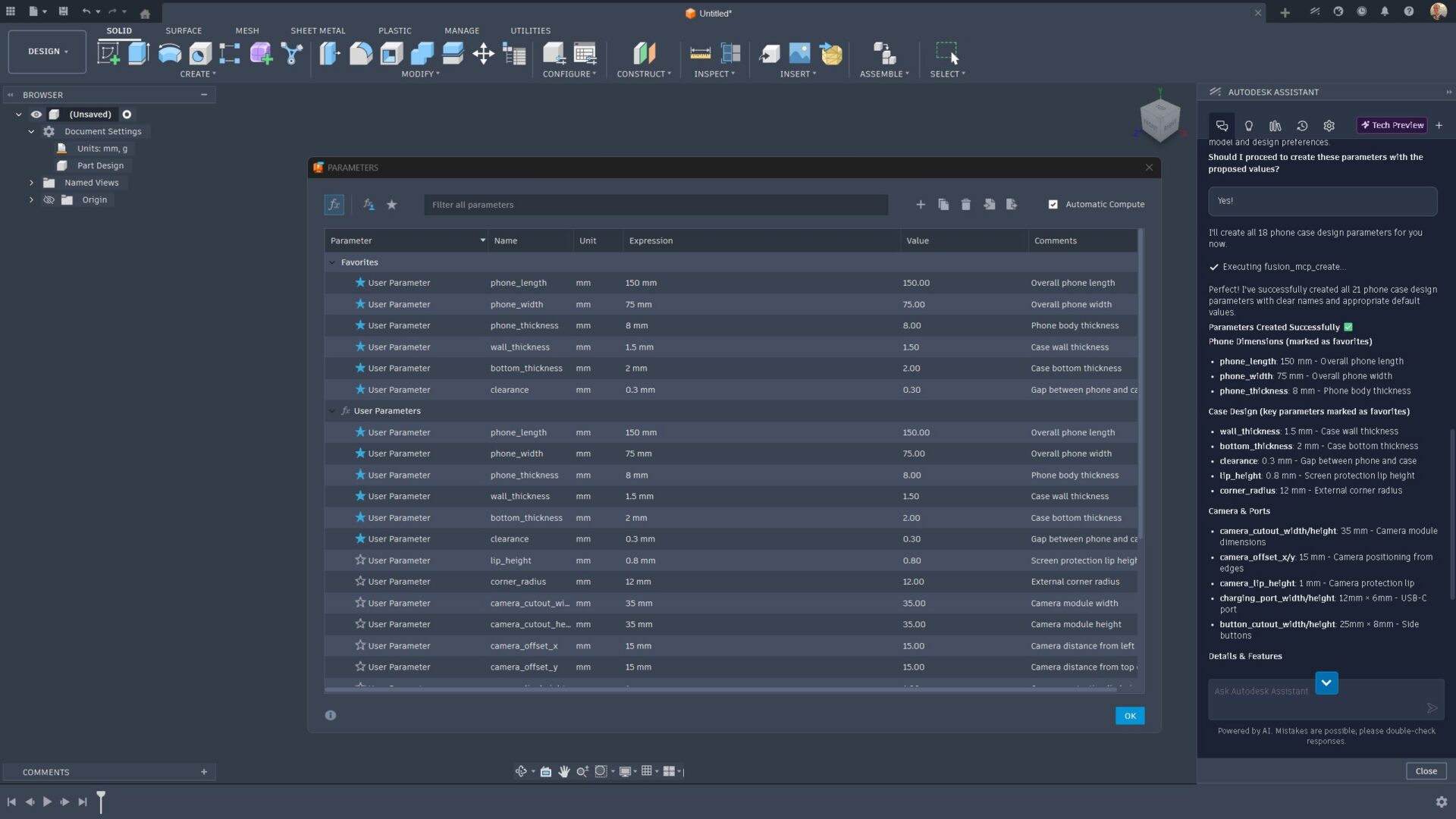Collapse the Favorites parameter group
The height and width of the screenshot is (819, 1456).
pyautogui.click(x=332, y=262)
